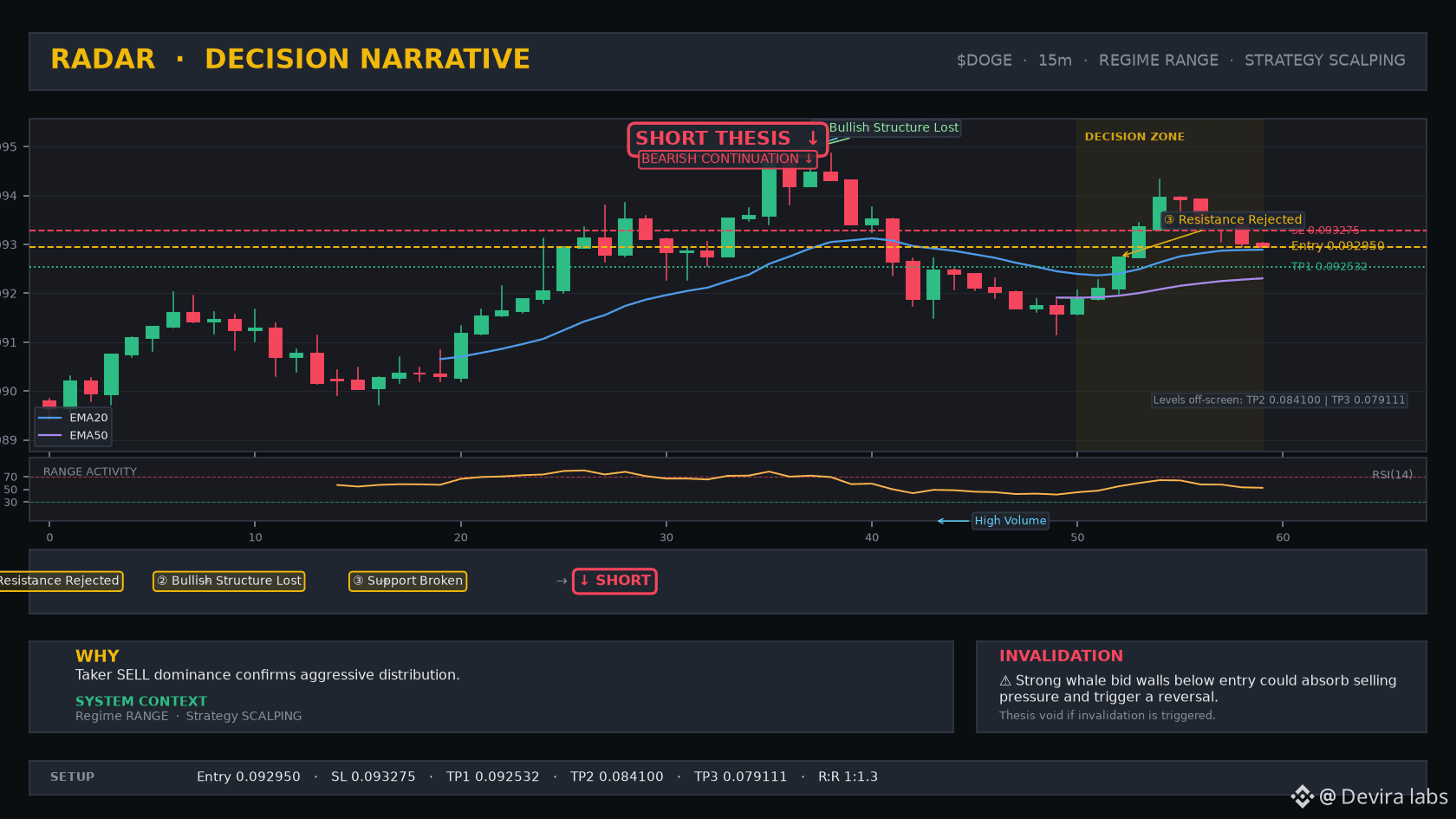Click the Thesis void if invalidation text
Image resolution: width=1456 pixels, height=819 pixels.
[1107, 715]
